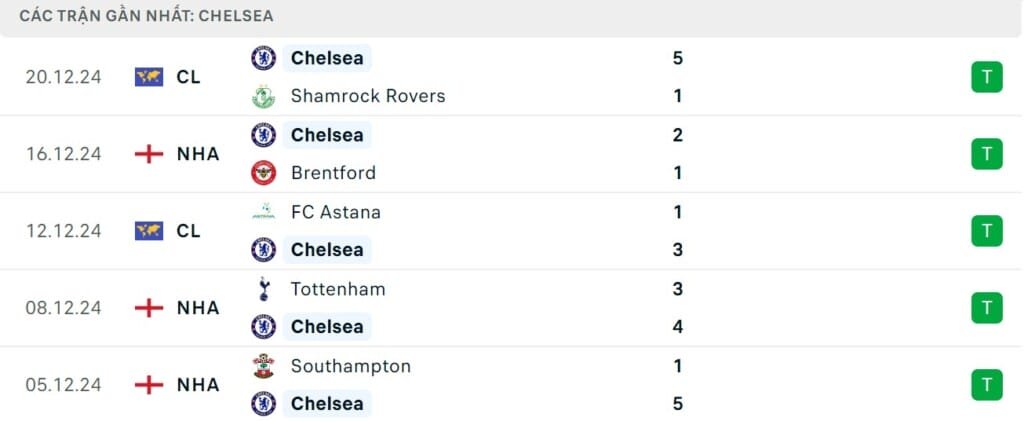Click the CL flag icon for 12.12.24
Screen dimensions: 1024x421
pyautogui.click(x=149, y=231)
